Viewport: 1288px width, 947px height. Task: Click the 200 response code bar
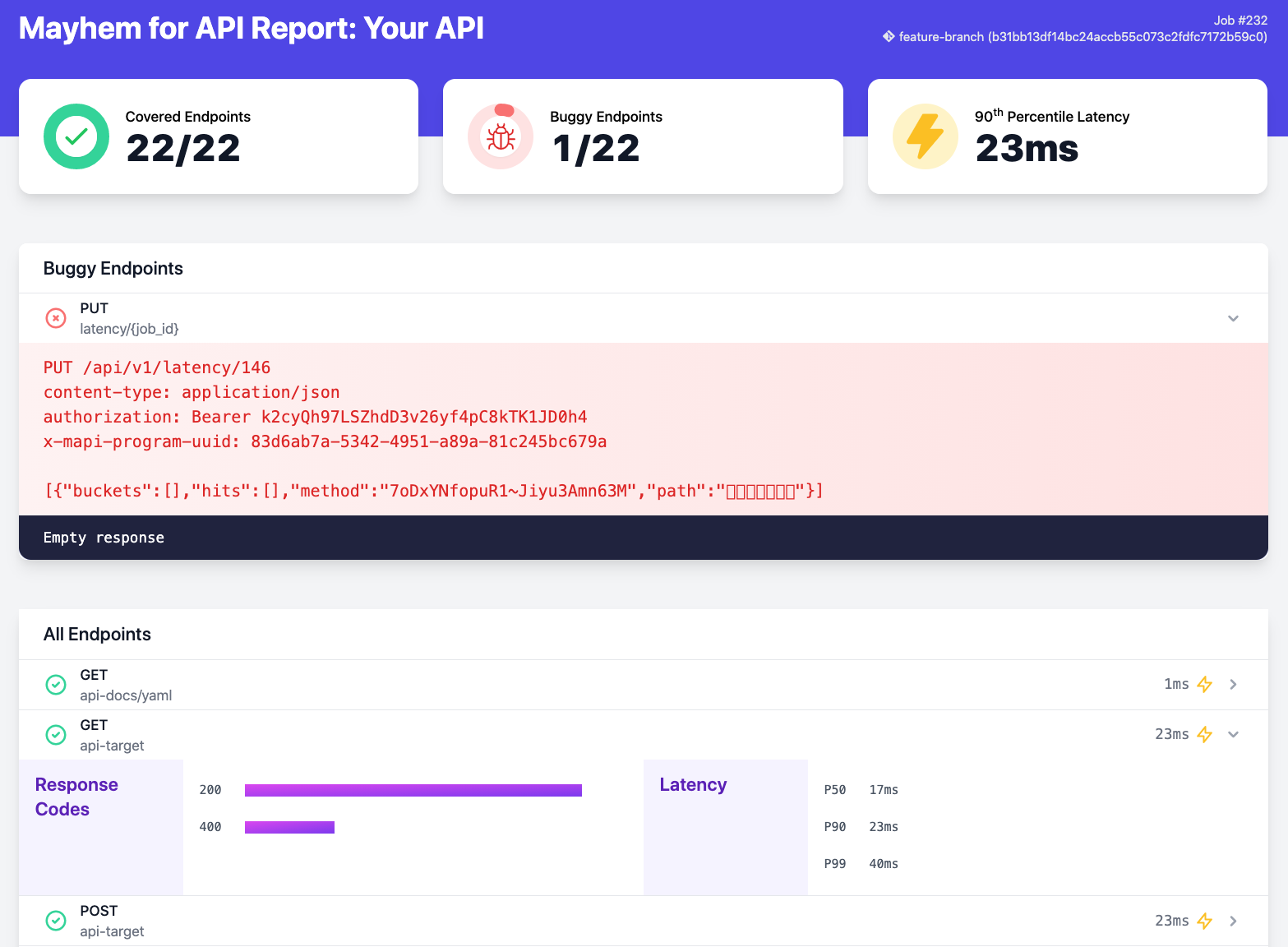pyautogui.click(x=413, y=790)
